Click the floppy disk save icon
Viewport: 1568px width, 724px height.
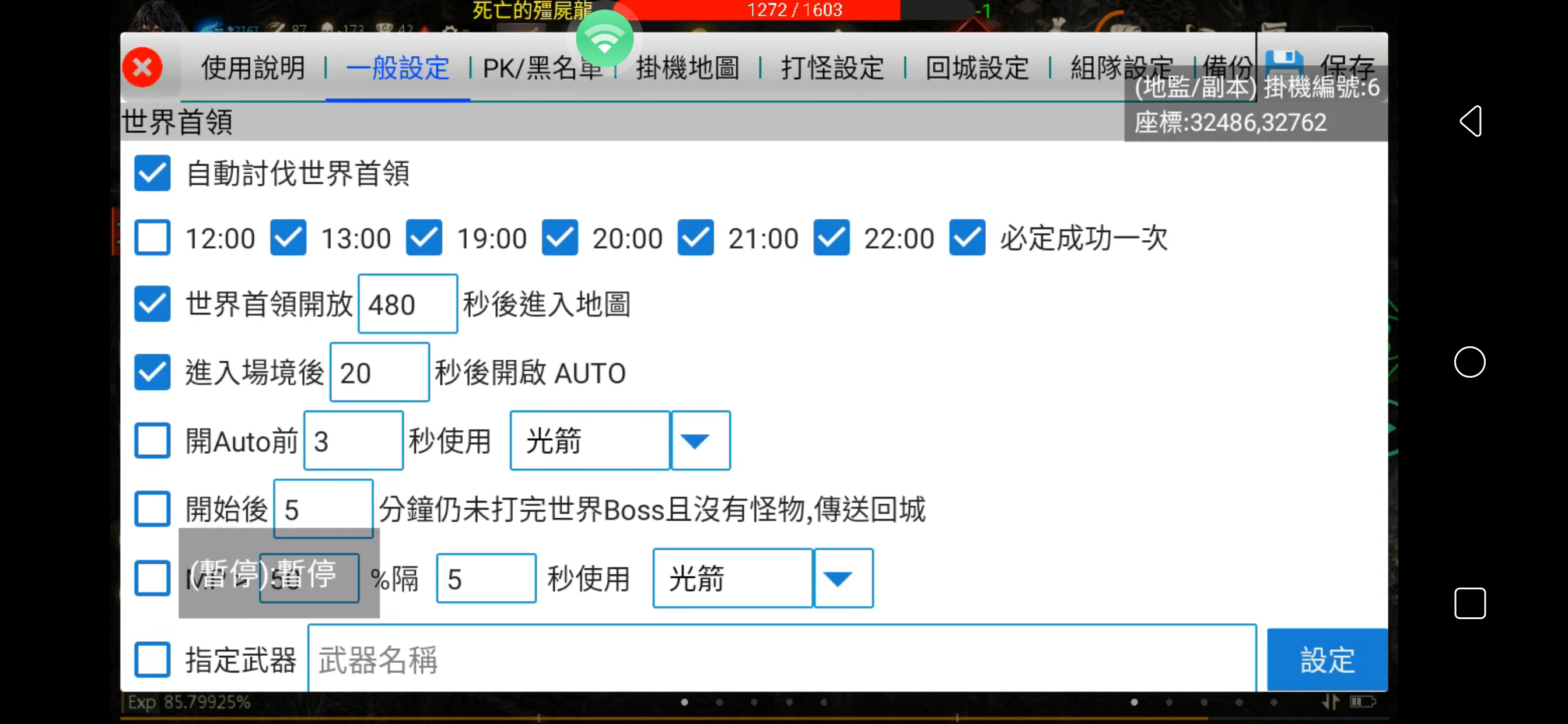point(1284,64)
